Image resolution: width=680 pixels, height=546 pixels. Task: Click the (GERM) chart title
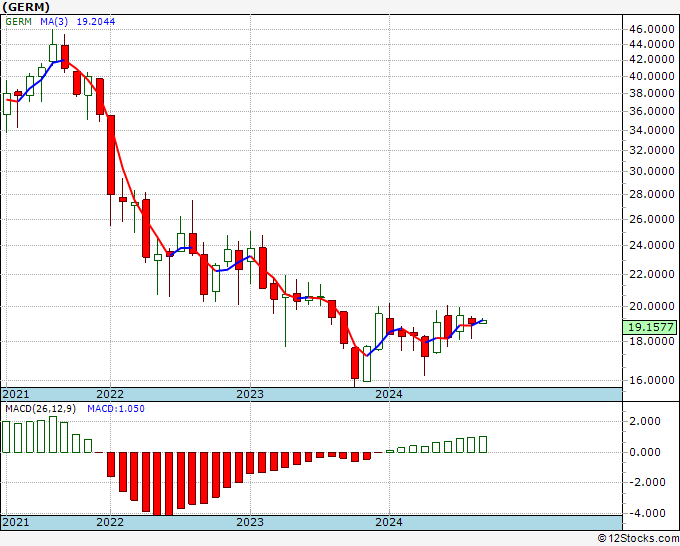(x=26, y=7)
